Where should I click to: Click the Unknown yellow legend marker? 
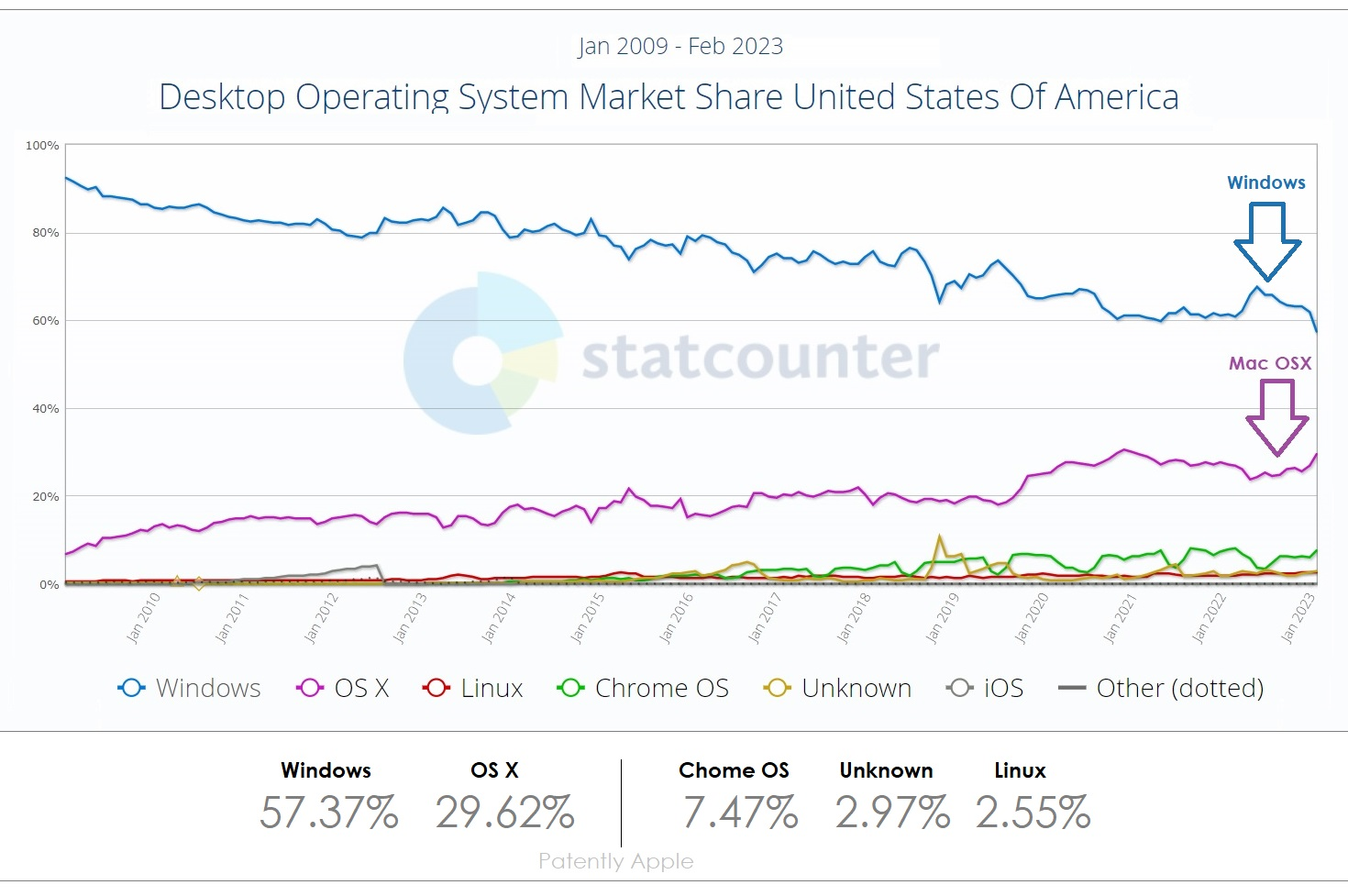tap(778, 688)
